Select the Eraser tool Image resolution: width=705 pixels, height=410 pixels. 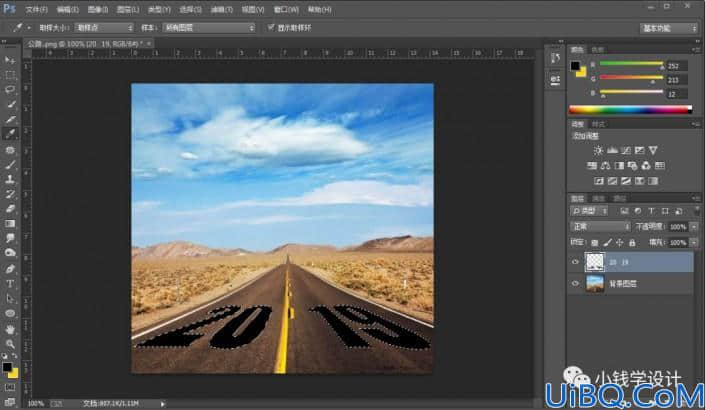coord(10,209)
